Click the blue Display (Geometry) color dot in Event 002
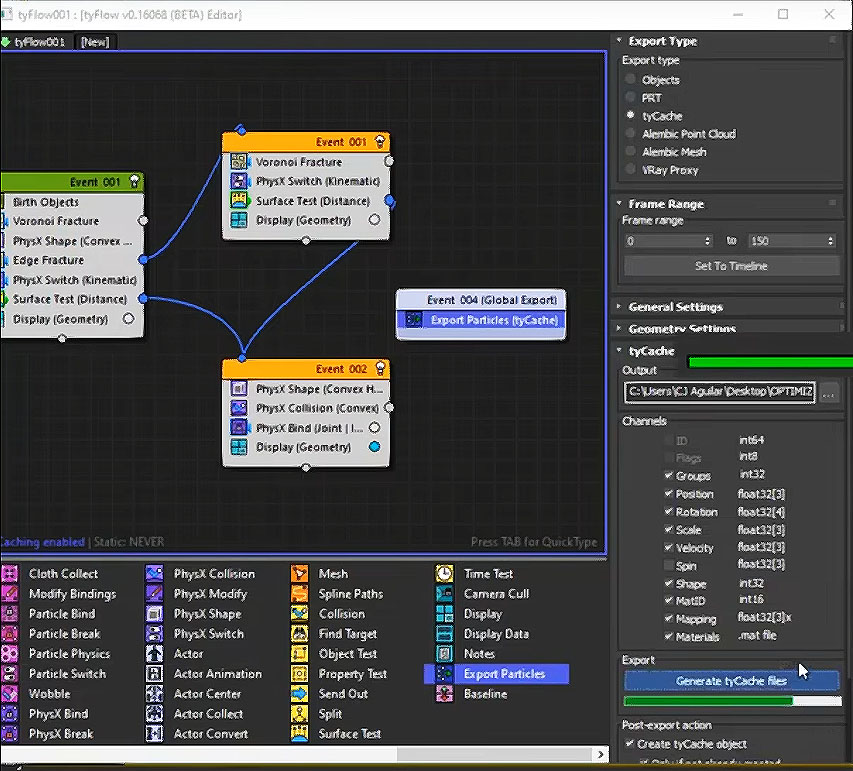The image size is (853, 771). [374, 447]
